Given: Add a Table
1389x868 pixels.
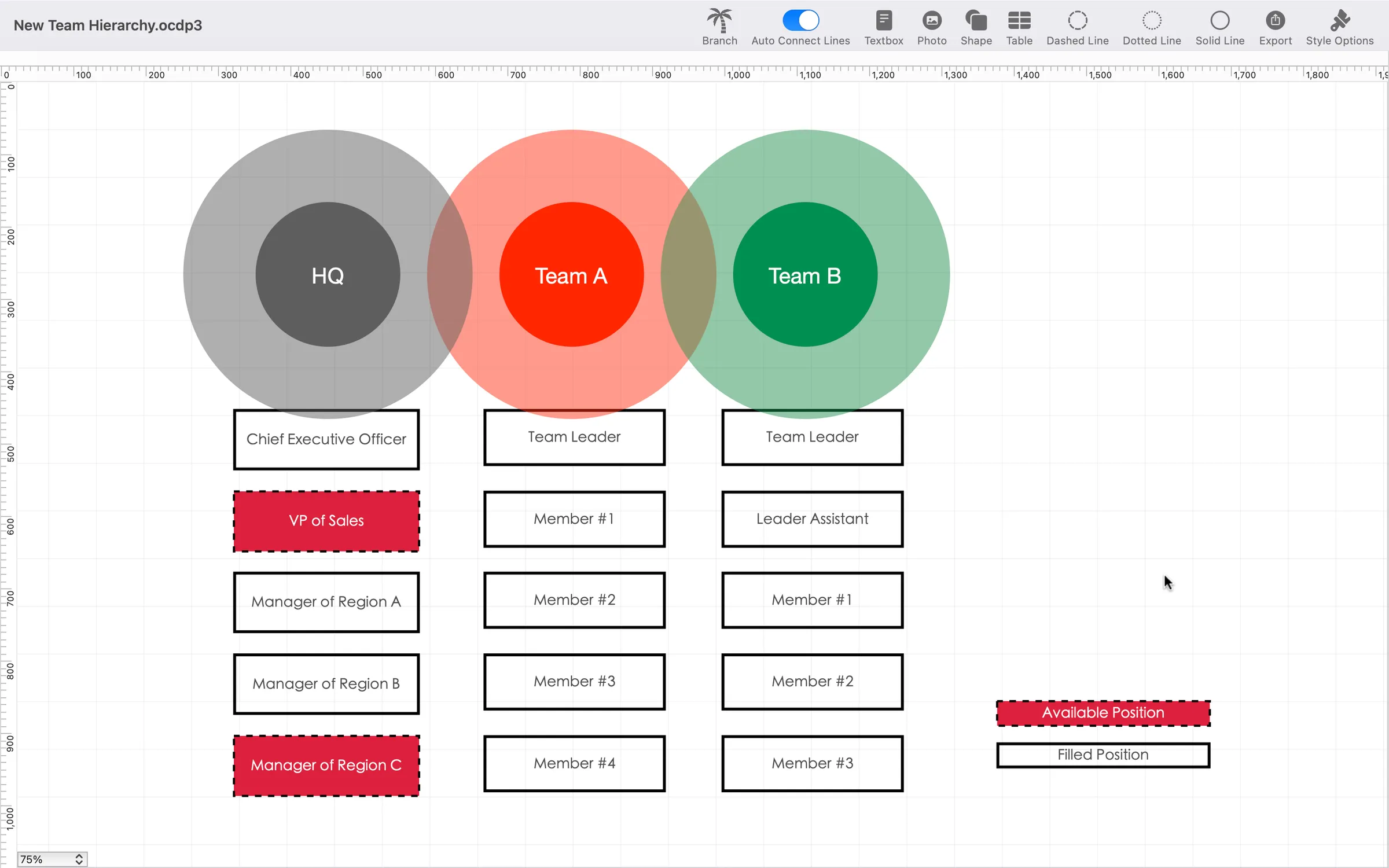Looking at the screenshot, I should pos(1019,25).
